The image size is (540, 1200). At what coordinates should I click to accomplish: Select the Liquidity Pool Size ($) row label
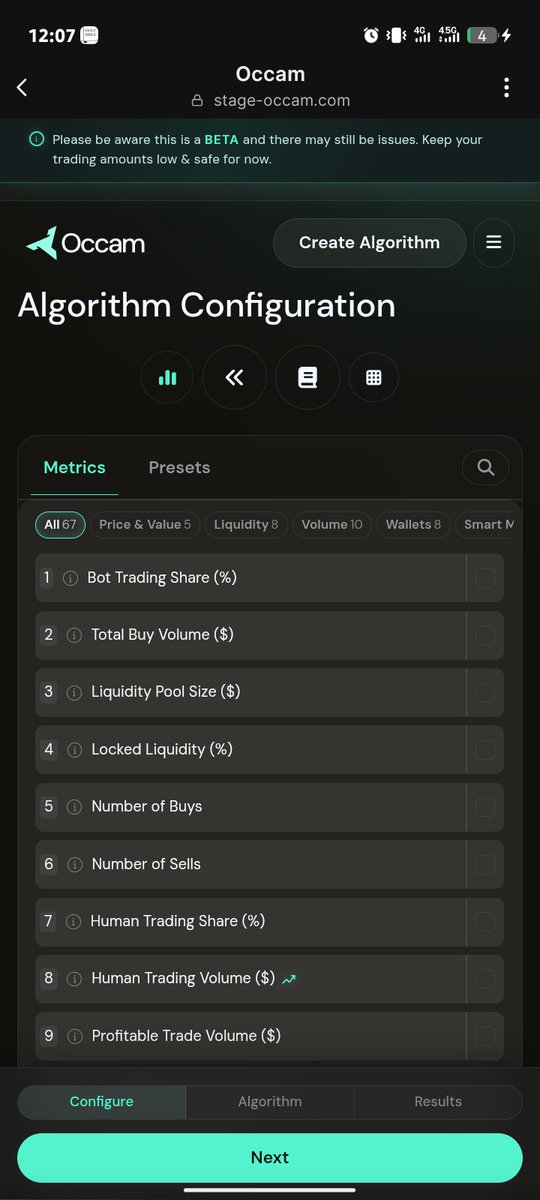(166, 692)
